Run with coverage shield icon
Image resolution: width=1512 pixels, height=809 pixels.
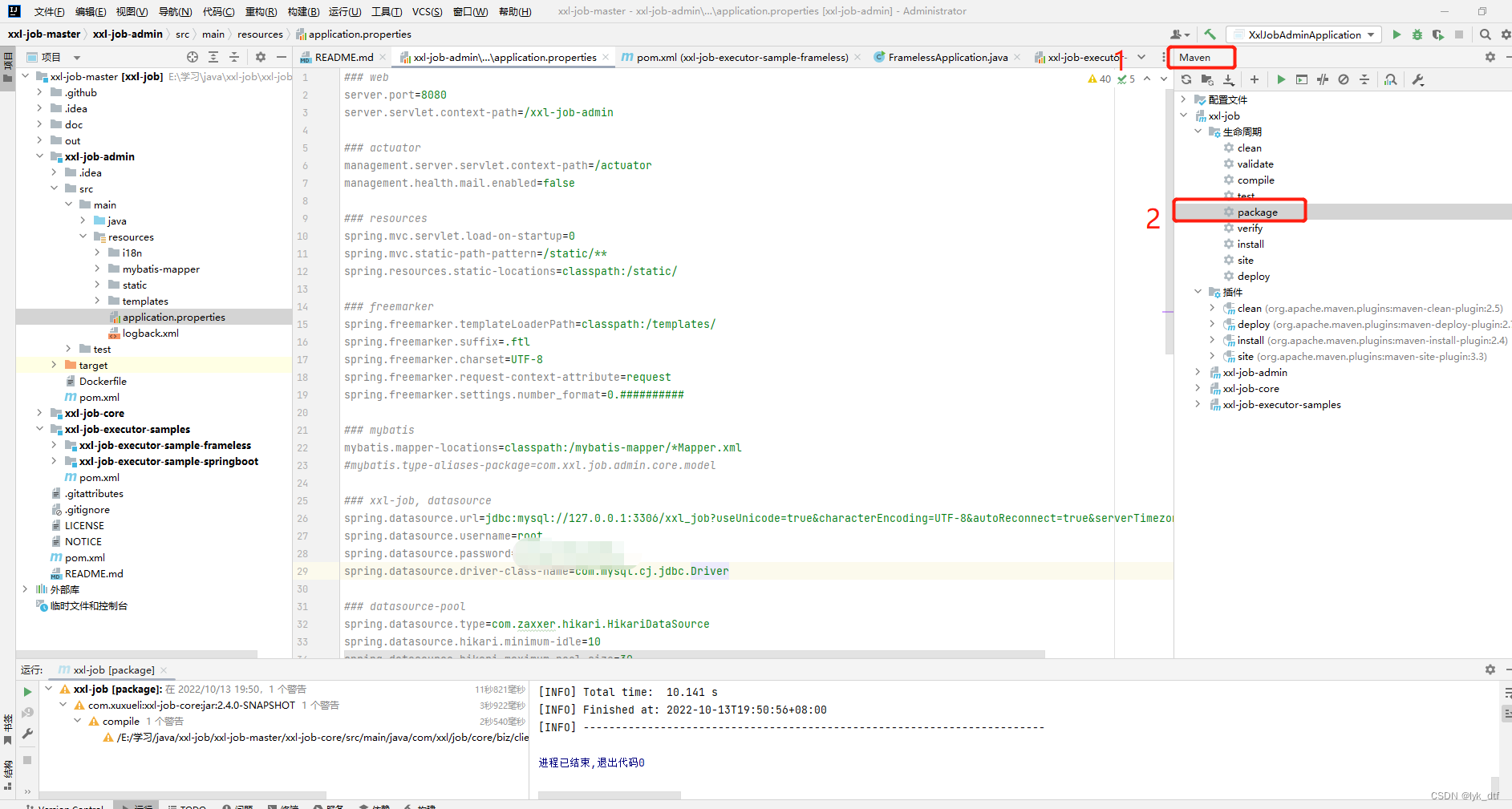coord(1438,34)
